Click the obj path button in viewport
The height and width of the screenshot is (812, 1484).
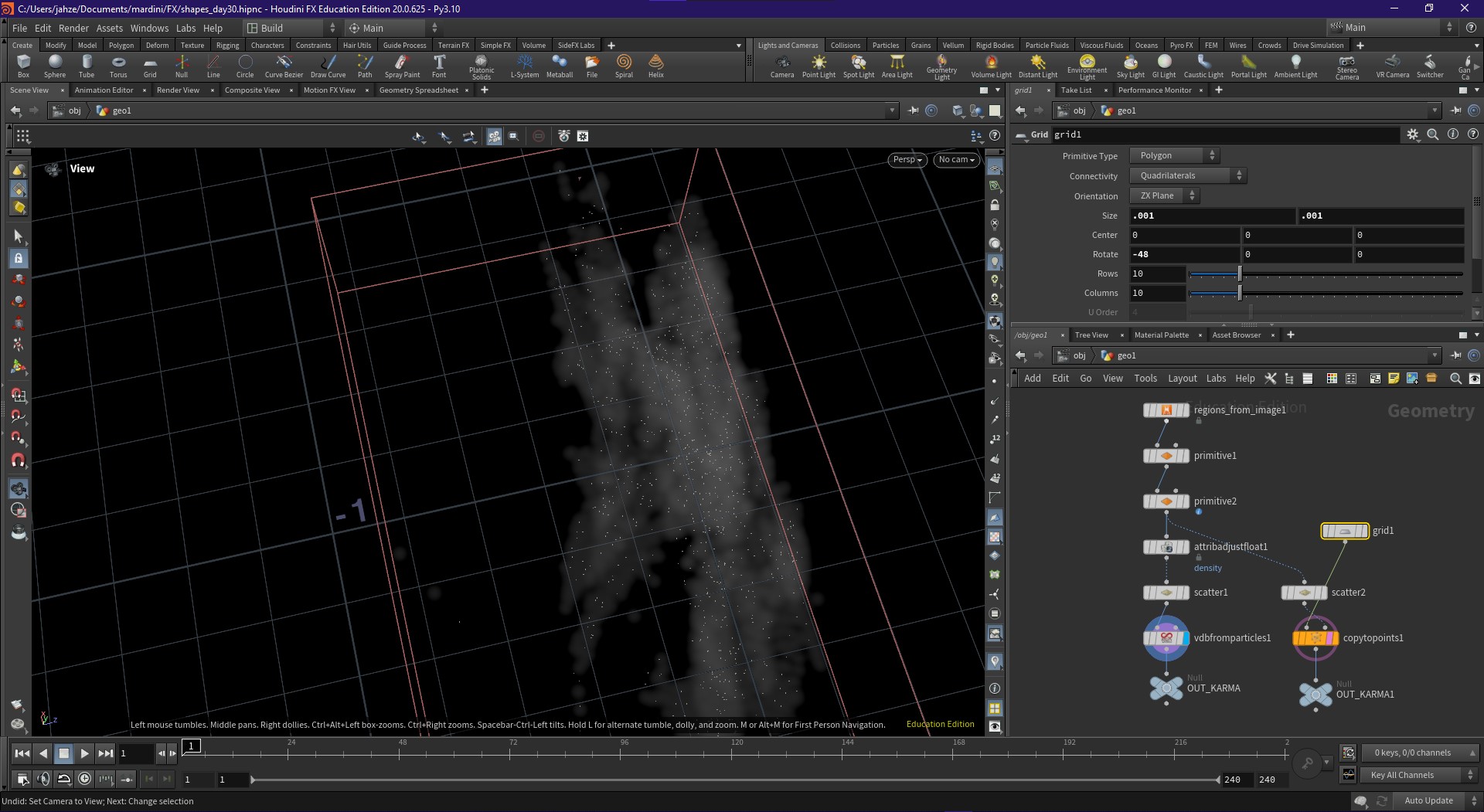pos(66,110)
